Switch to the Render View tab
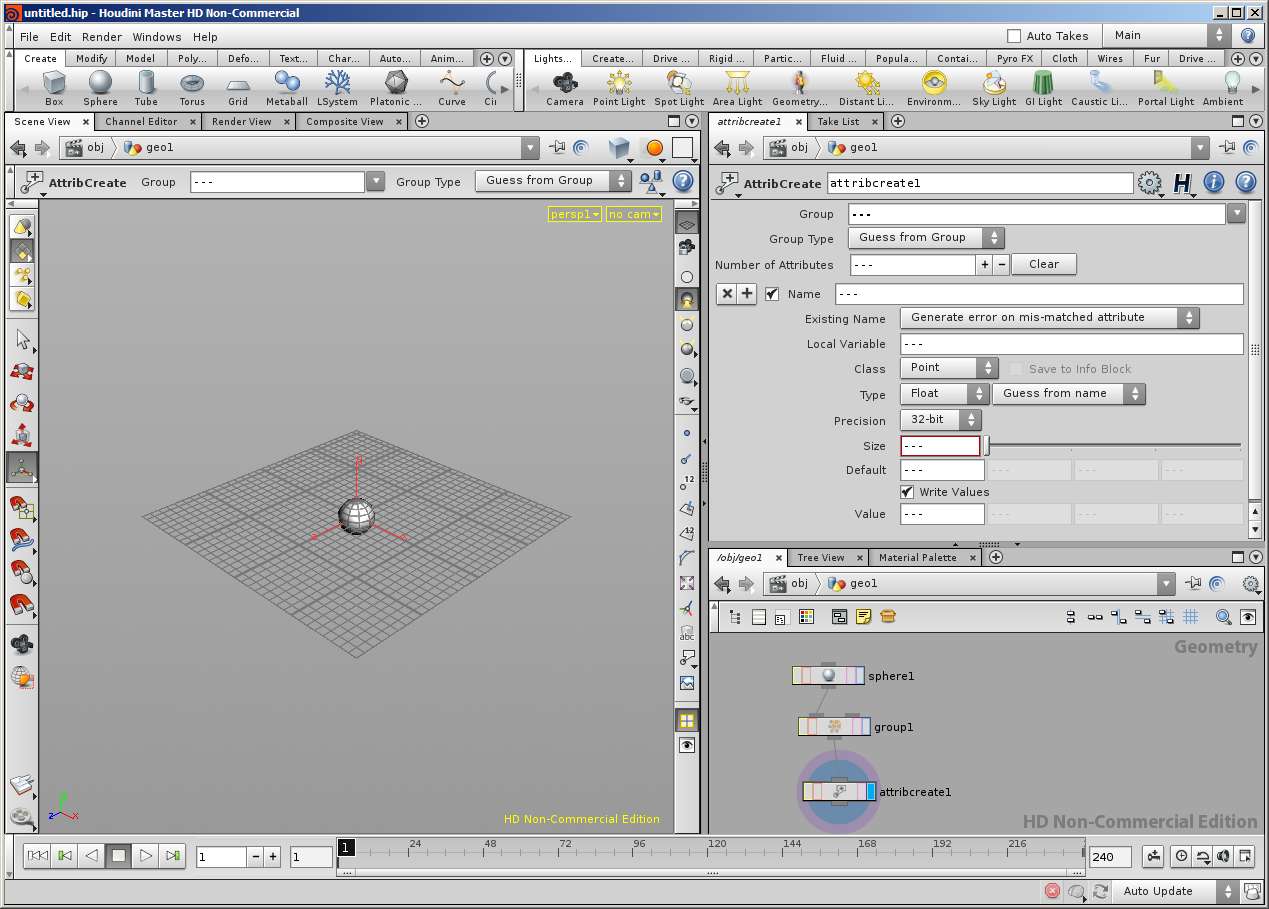Viewport: 1269px width, 909px height. 242,122
